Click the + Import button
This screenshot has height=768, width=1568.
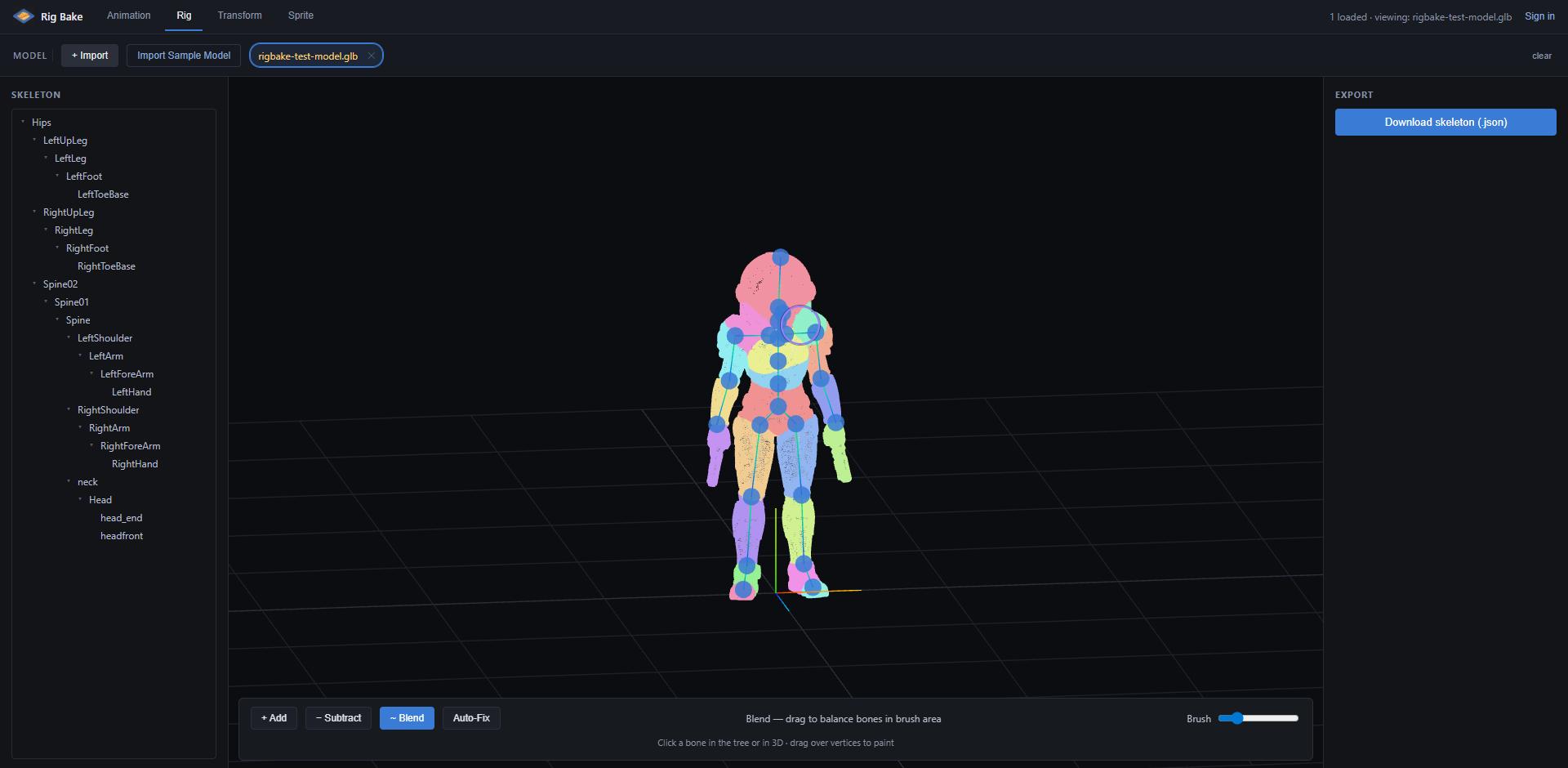(x=90, y=56)
